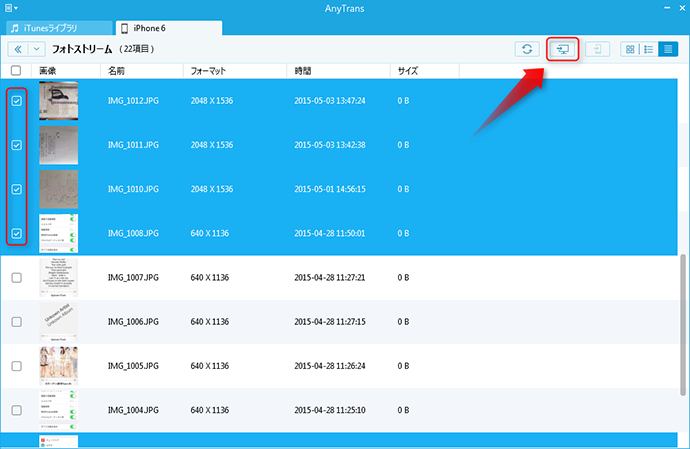This screenshot has height=449, width=690.
Task: Click the IMG_1008.JPG thumbnail
Action: pos(59,233)
